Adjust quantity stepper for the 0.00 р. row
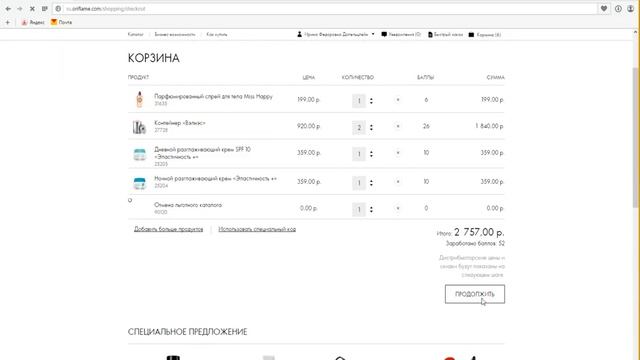640x360 pixels. (371, 209)
